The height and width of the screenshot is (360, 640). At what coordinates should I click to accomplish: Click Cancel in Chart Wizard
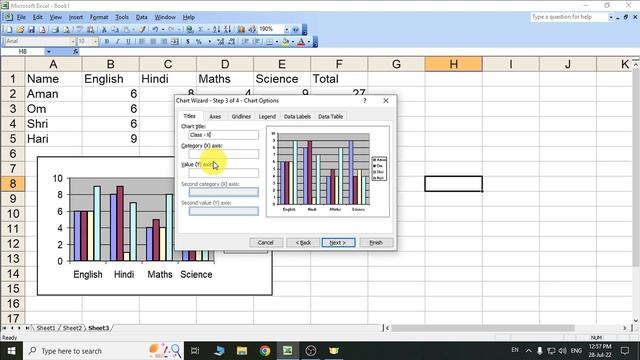coord(266,242)
